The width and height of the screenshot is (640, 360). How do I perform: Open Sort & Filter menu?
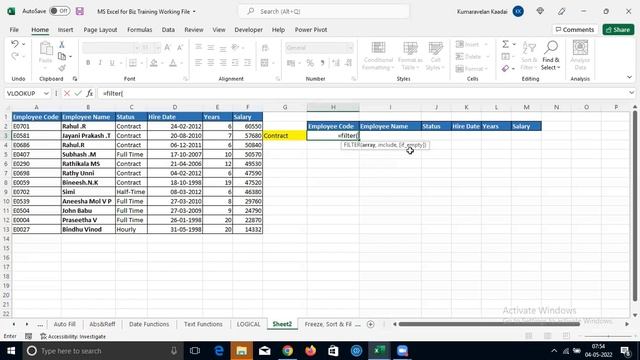tap(529, 56)
